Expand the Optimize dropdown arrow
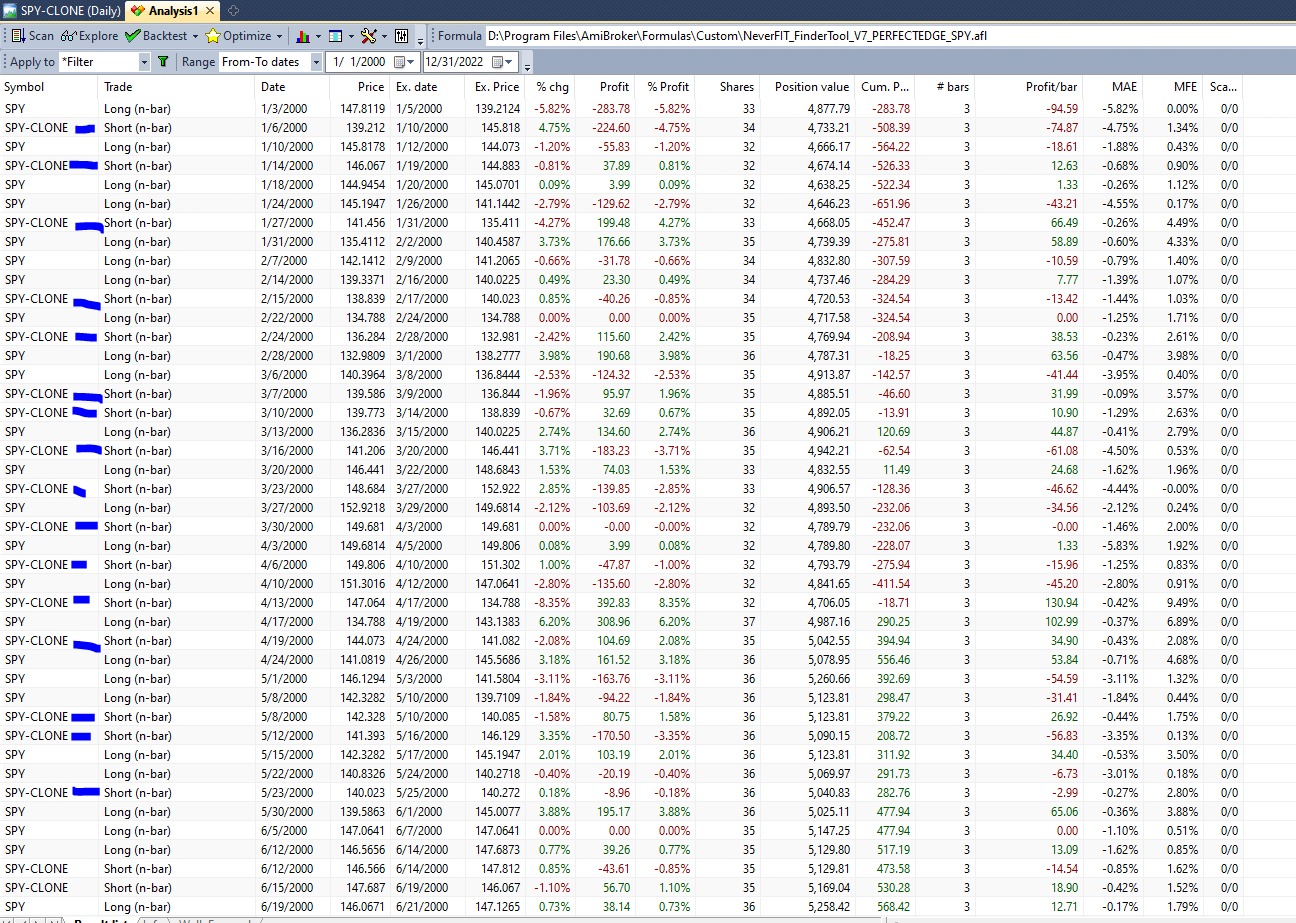The width and height of the screenshot is (1296, 923). [279, 36]
